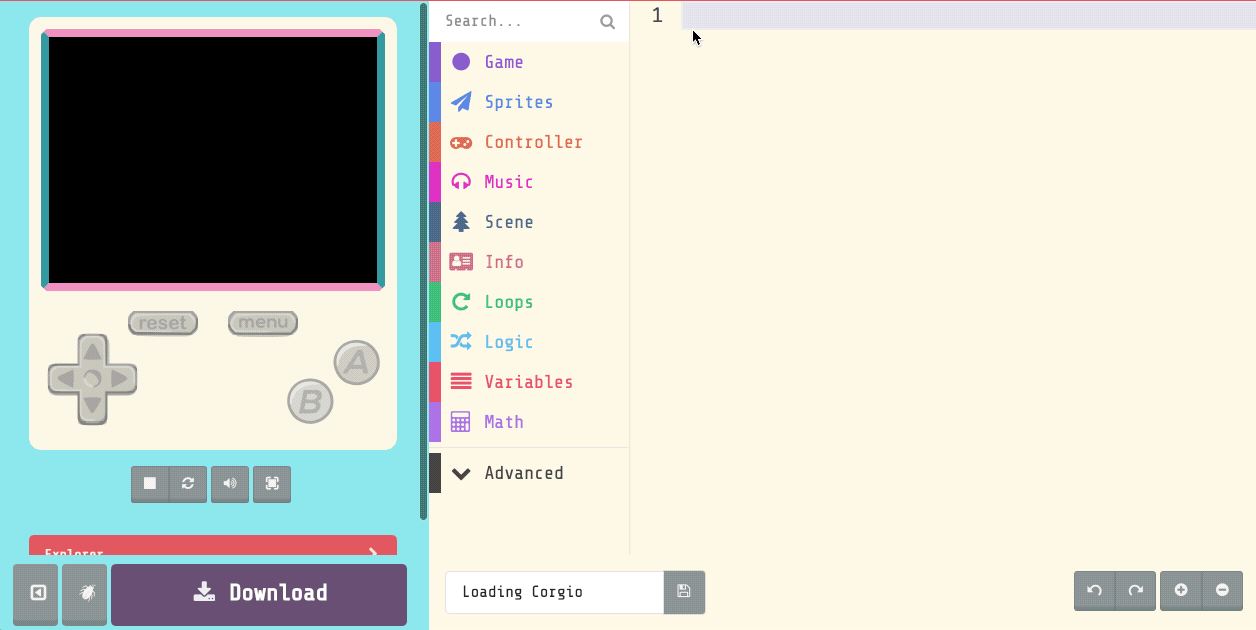The height and width of the screenshot is (630, 1256).
Task: Click the Variables category label
Action: [529, 382]
